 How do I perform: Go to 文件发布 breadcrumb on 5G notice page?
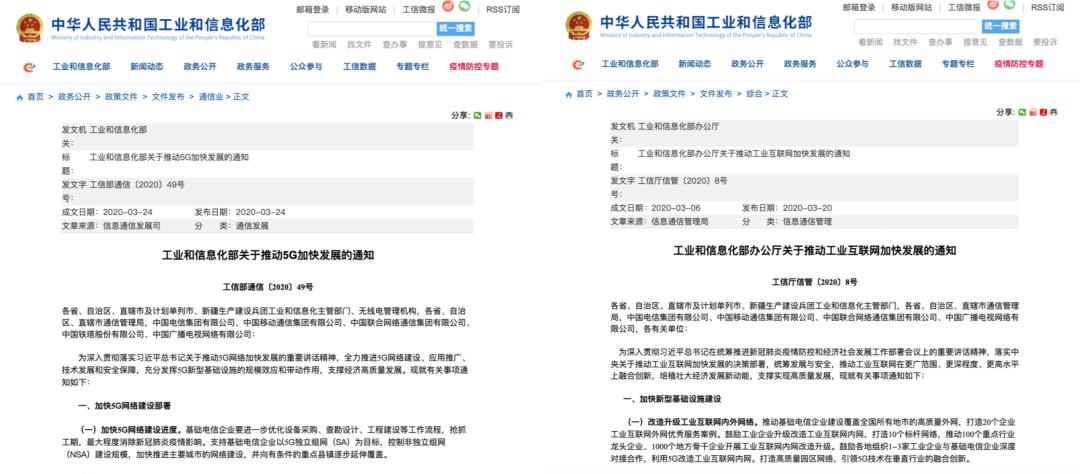tap(168, 97)
